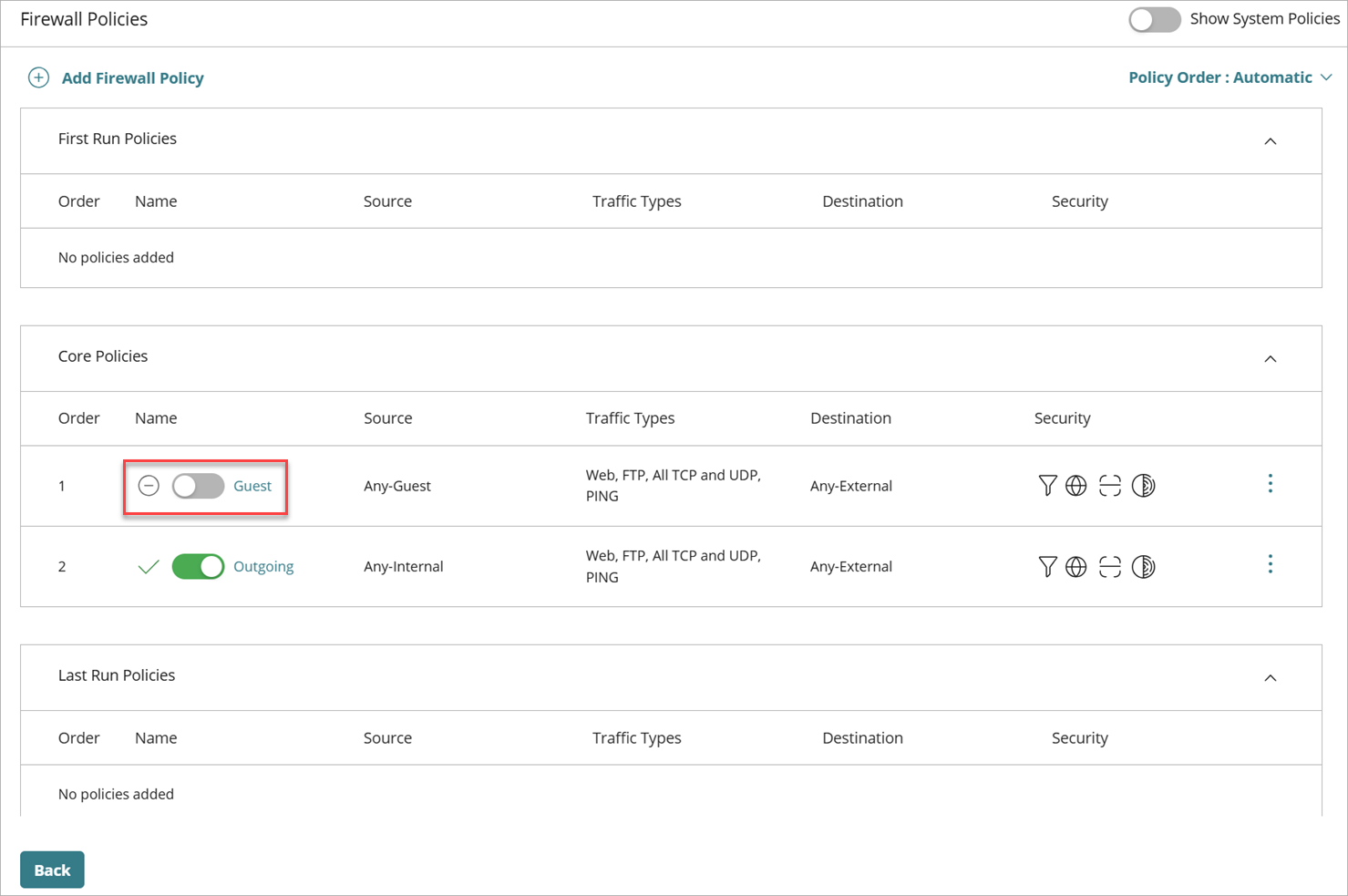The width and height of the screenshot is (1348, 896).
Task: Select the scan security icon on Guest policy
Action: (x=1110, y=485)
